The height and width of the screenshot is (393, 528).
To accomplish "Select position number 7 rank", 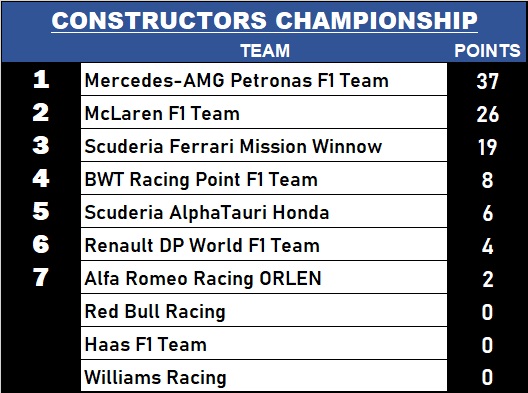I will [x=41, y=277].
